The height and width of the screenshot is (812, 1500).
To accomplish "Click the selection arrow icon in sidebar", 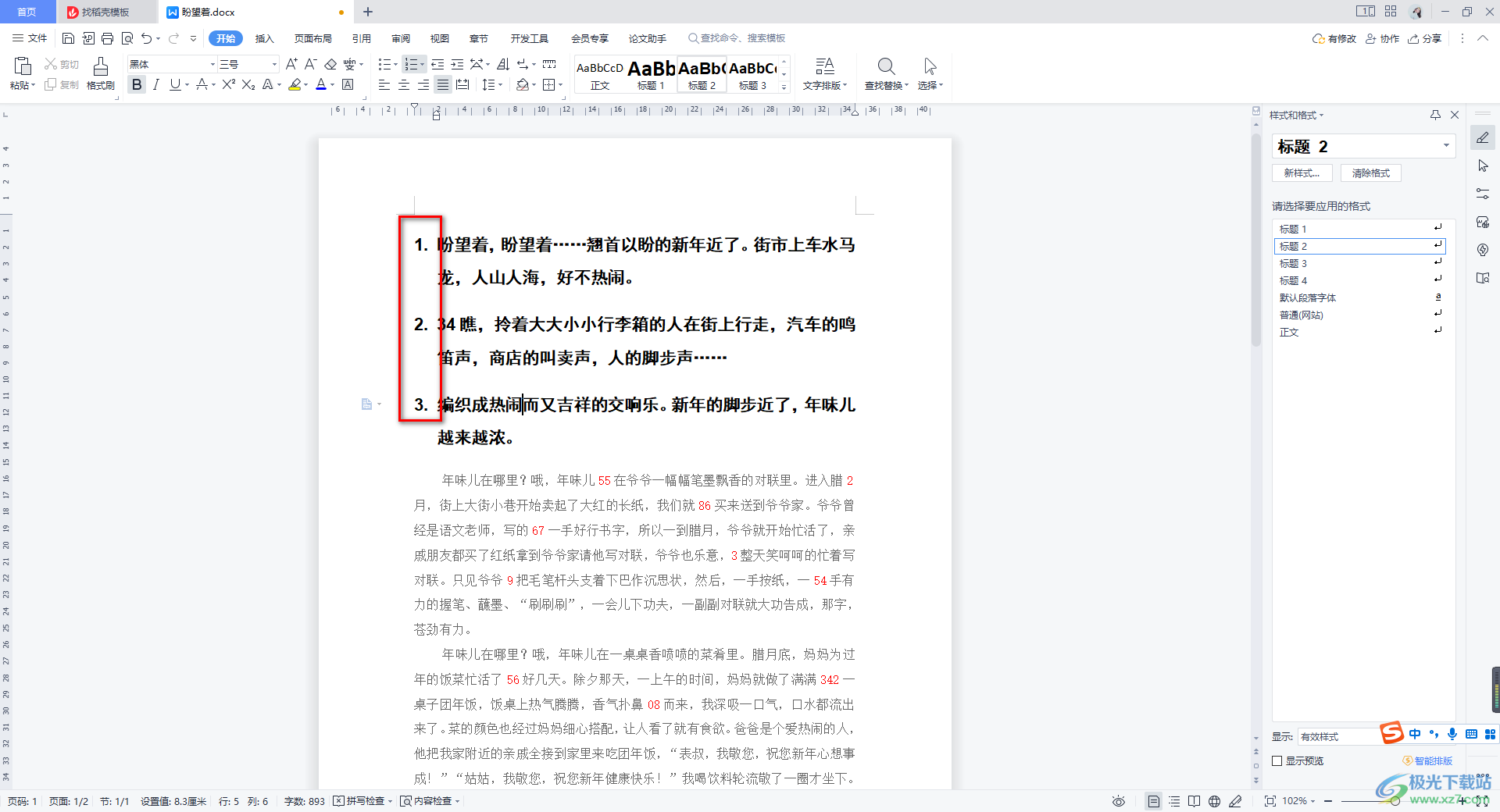I will [x=1483, y=166].
